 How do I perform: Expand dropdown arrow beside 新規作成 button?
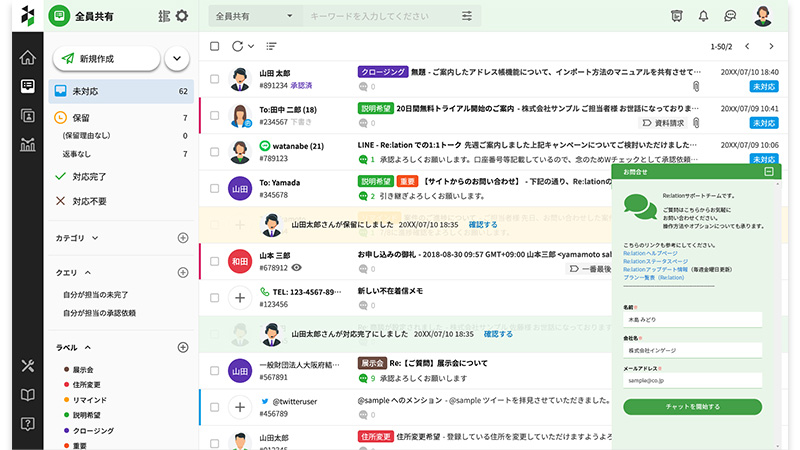pyautogui.click(x=177, y=59)
